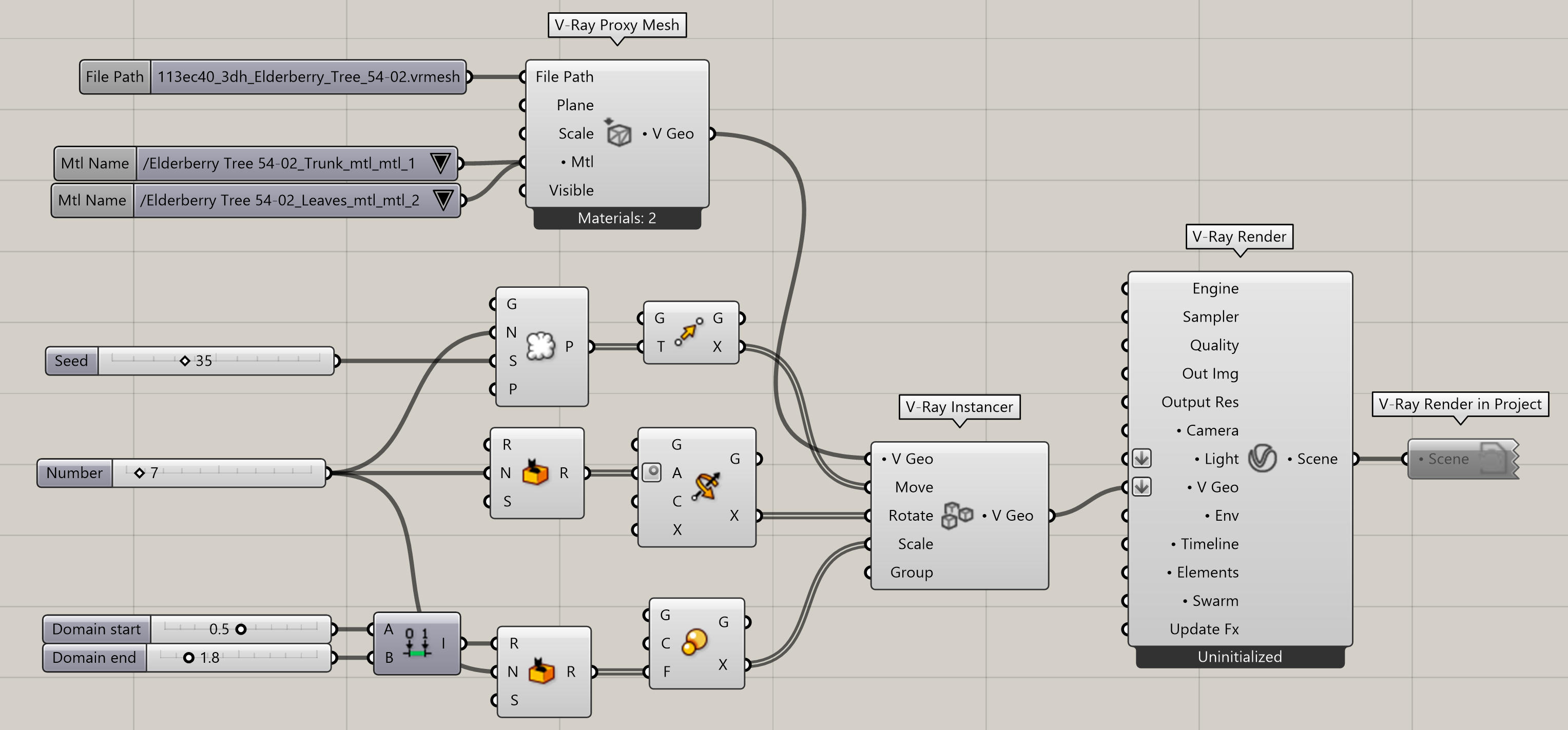Click the Mtl input on Proxy Mesh

click(x=576, y=162)
